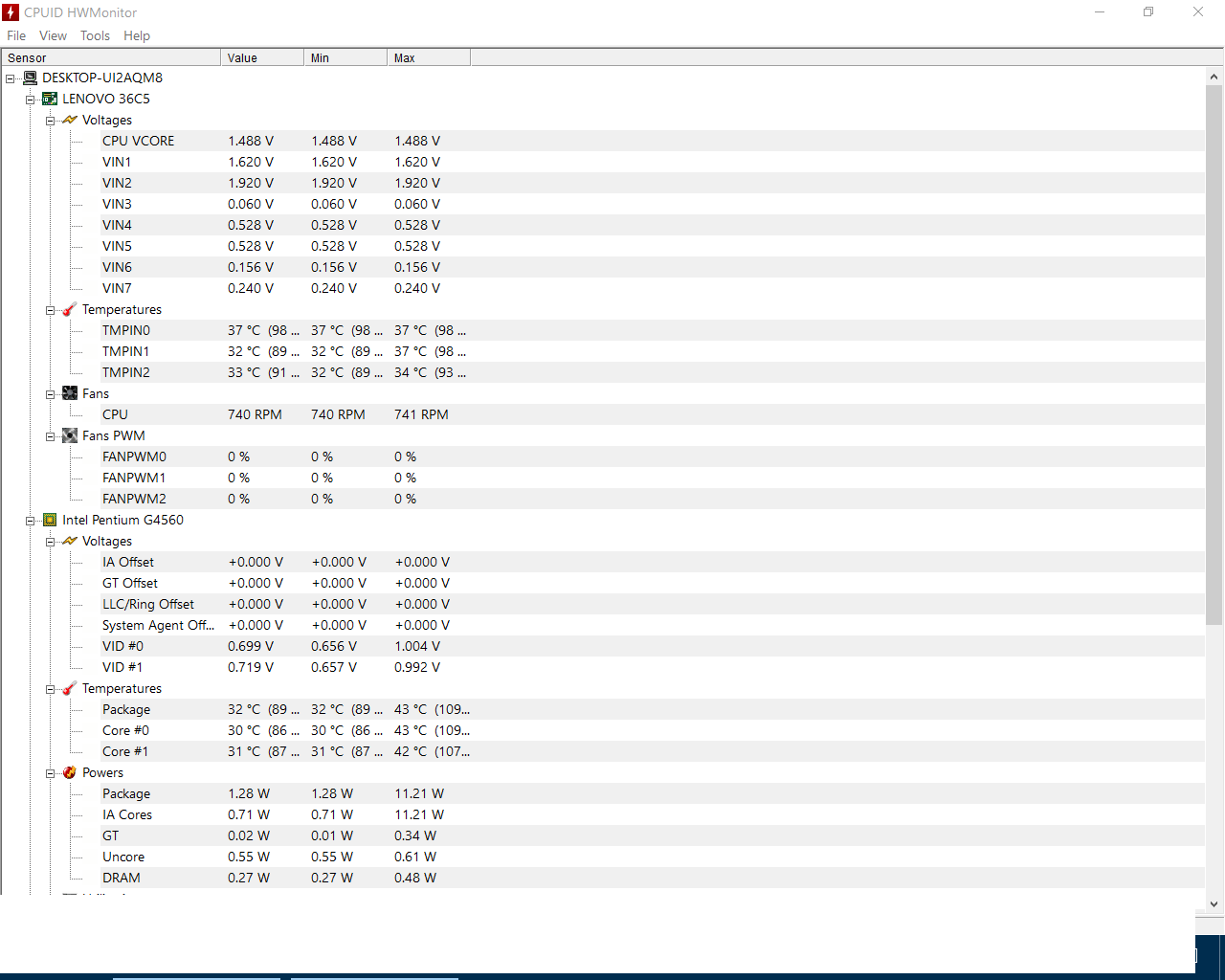Select the Core #0 temperature row
Viewport: 1225px width, 980px height.
pyautogui.click(x=651, y=730)
